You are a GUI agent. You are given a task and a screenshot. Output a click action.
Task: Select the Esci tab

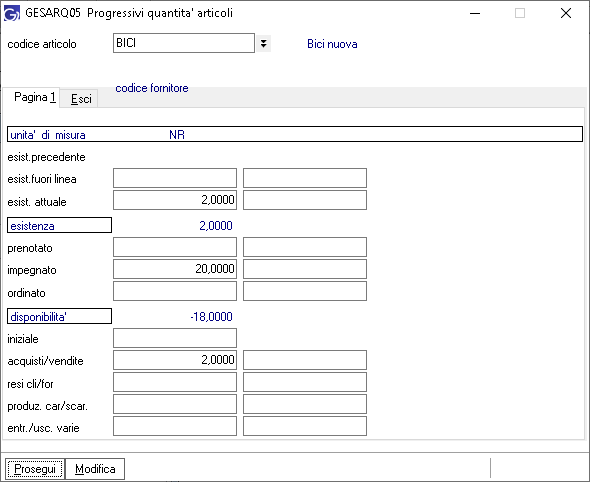tap(81, 99)
